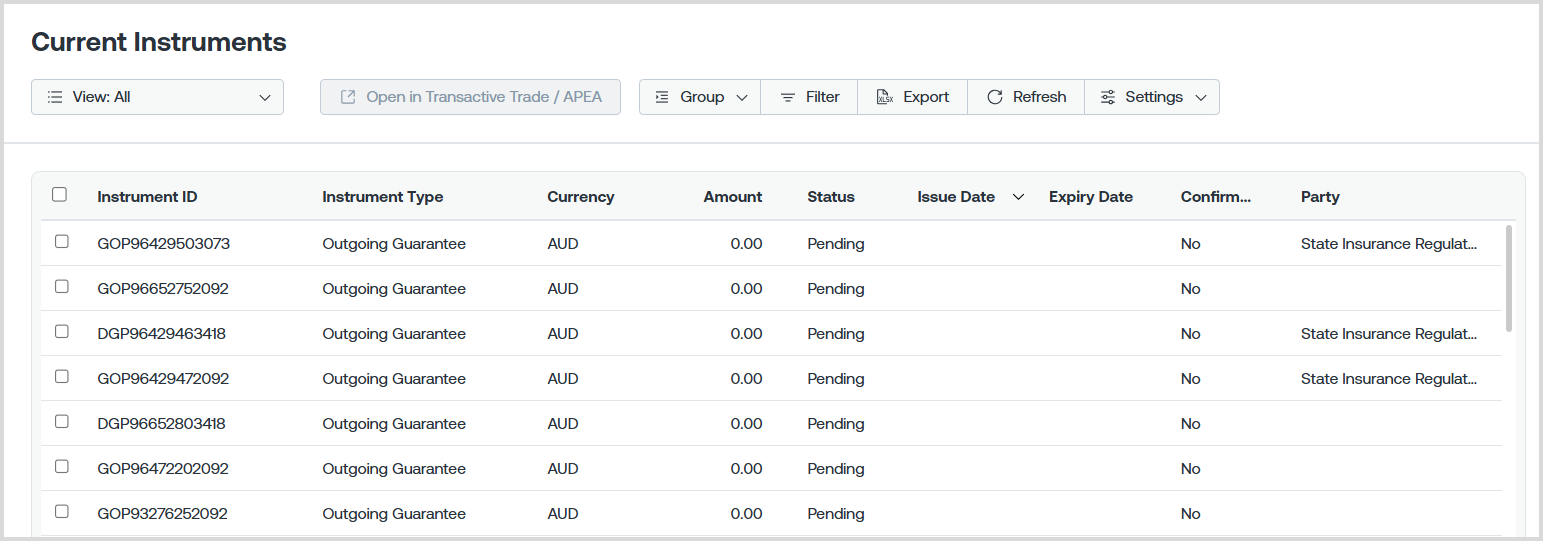Select instrument ID GOP96652752092
The width and height of the screenshot is (1543, 541).
click(x=162, y=289)
